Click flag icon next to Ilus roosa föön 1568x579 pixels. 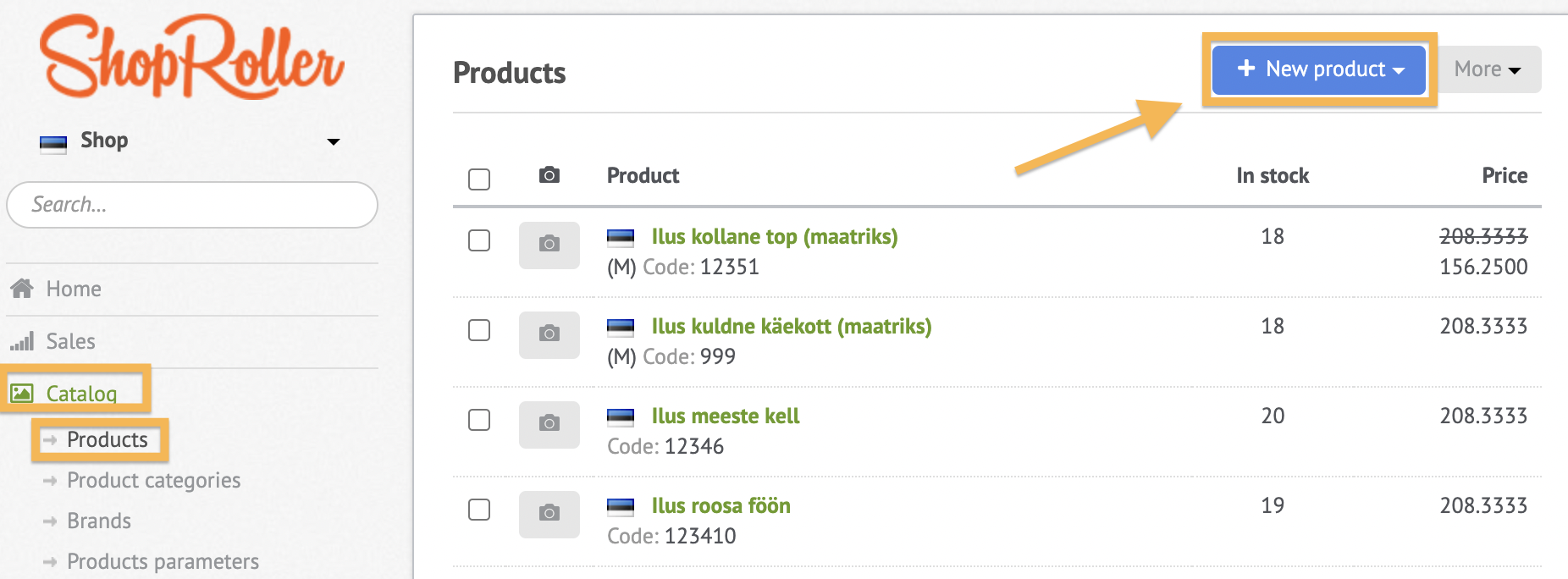click(621, 506)
